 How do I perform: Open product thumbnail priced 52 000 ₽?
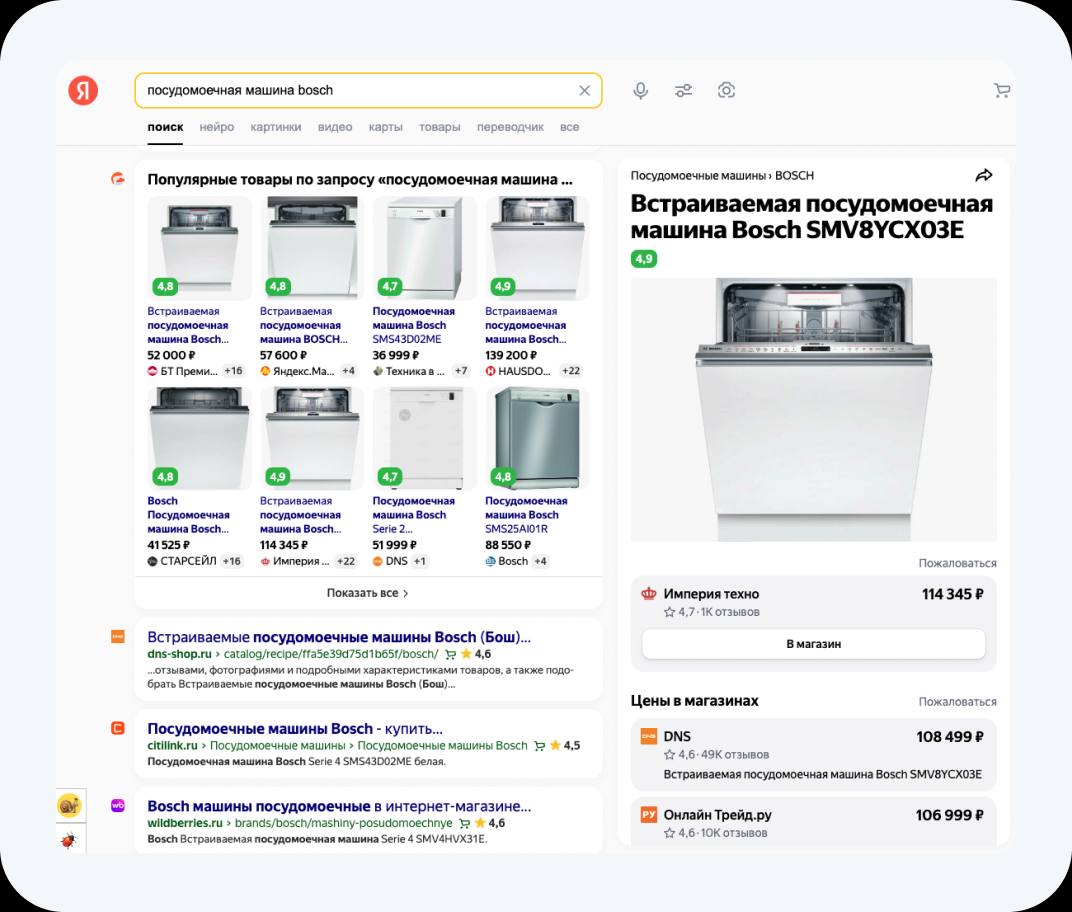click(200, 247)
